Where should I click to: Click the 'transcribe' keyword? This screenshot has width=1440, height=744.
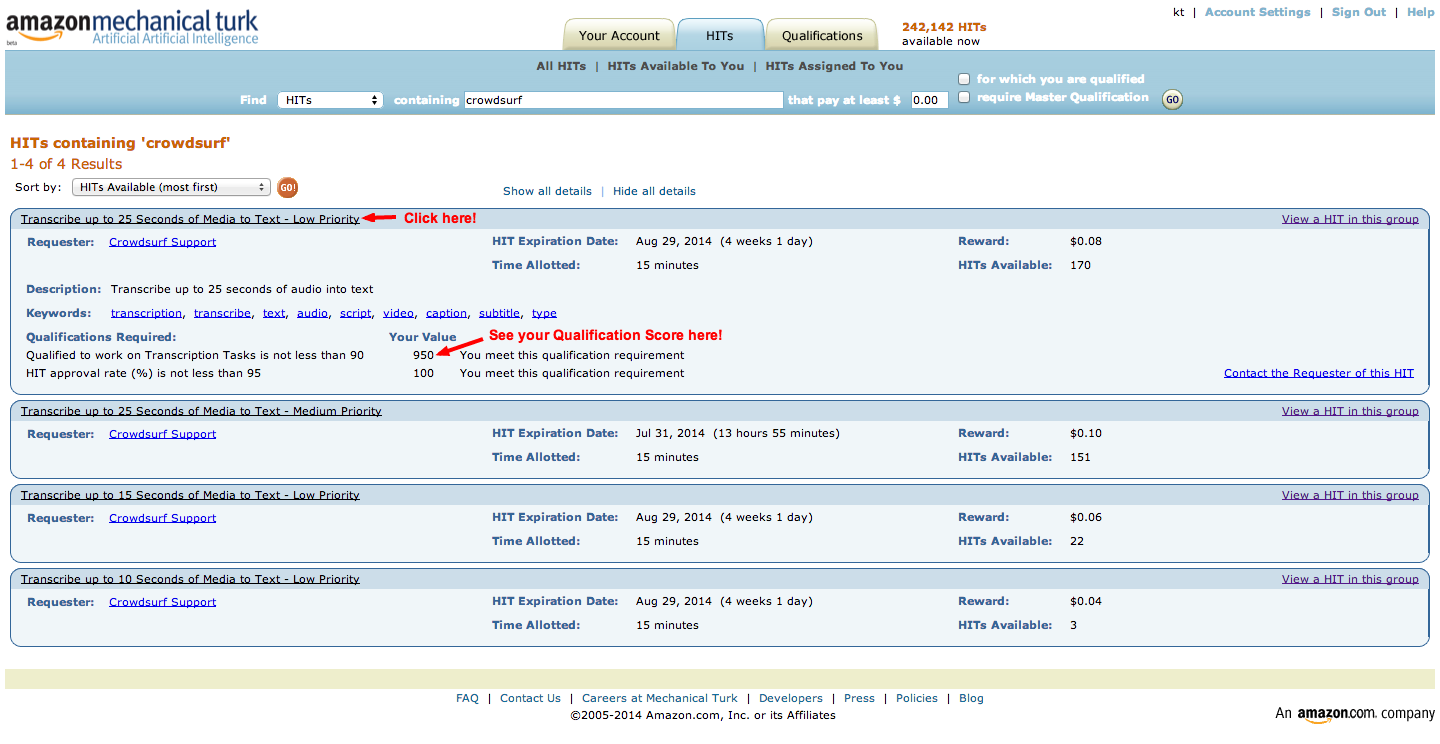[222, 313]
